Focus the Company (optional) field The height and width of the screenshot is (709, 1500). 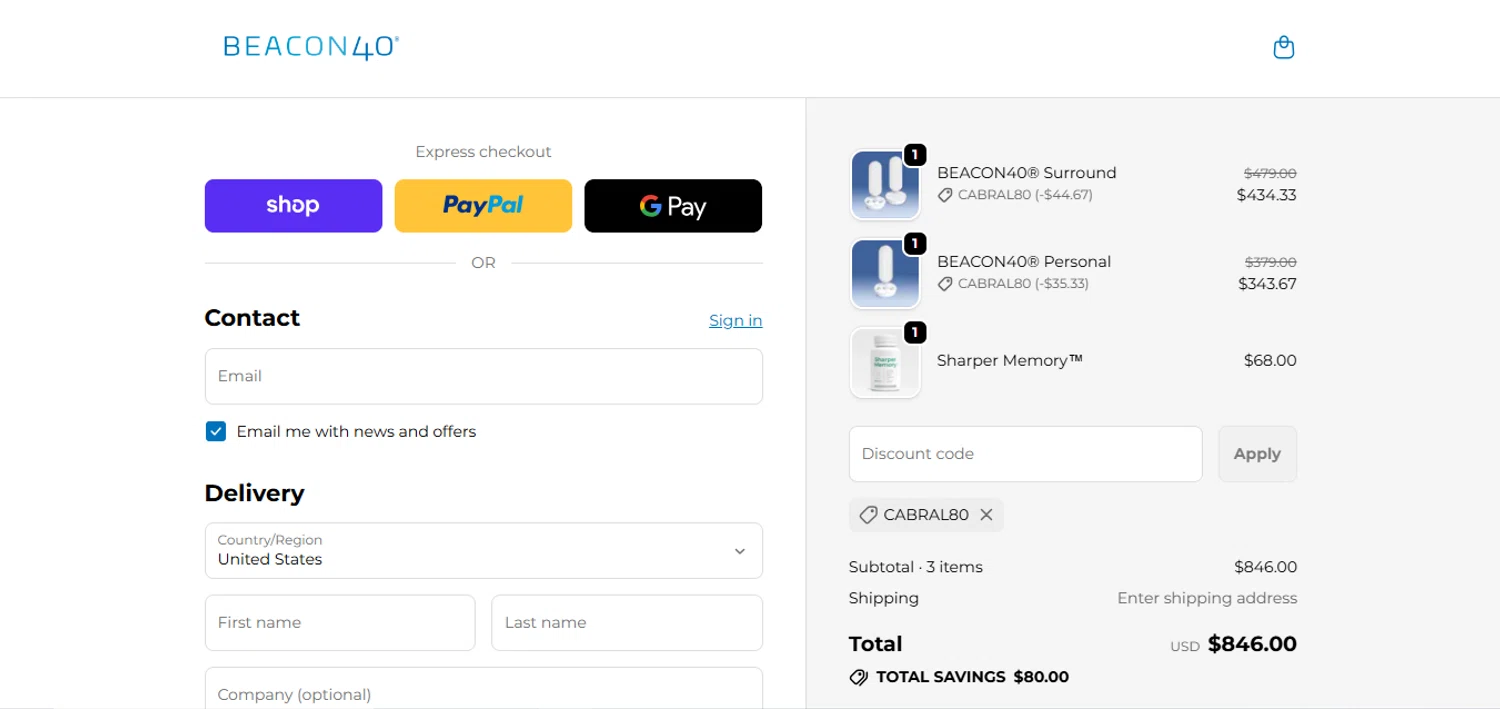click(x=484, y=688)
